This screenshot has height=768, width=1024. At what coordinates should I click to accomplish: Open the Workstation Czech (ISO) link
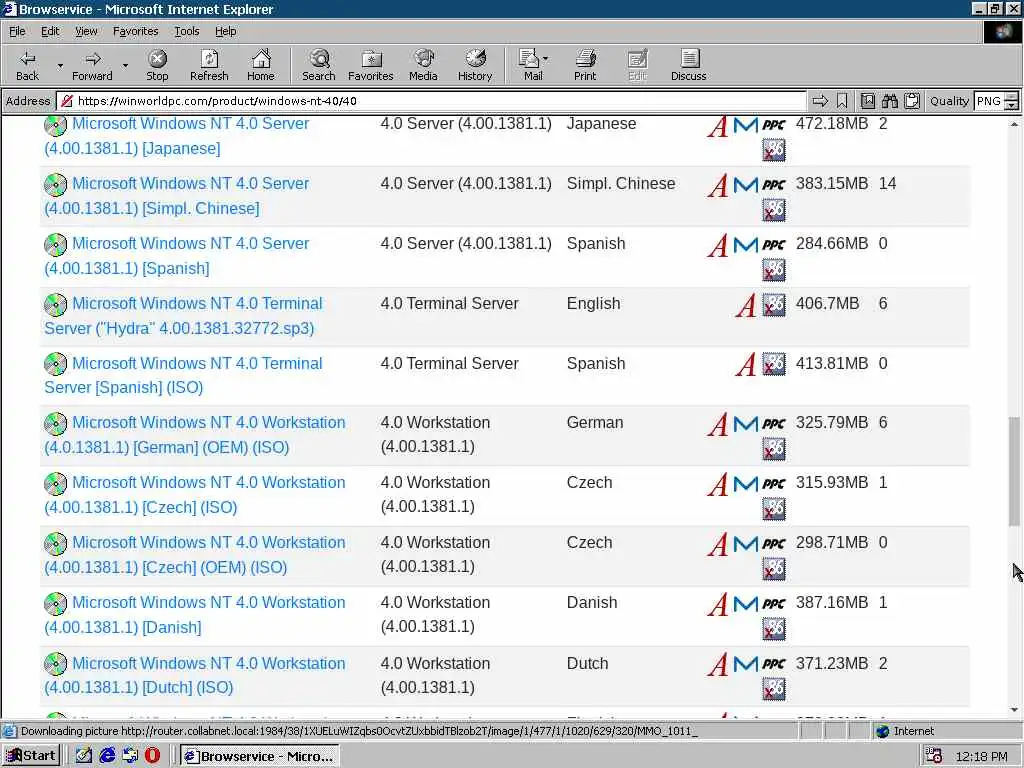[195, 495]
